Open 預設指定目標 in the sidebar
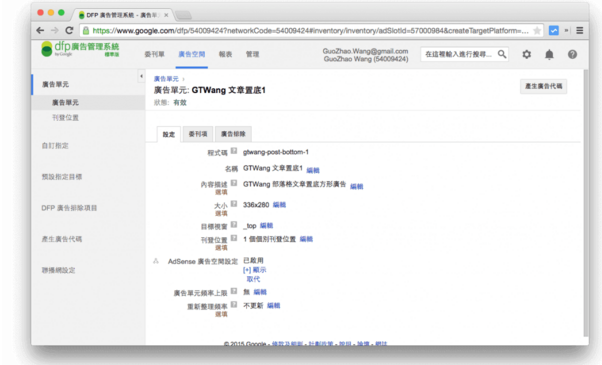Screen dimensions: 602x365 [x=61, y=177]
